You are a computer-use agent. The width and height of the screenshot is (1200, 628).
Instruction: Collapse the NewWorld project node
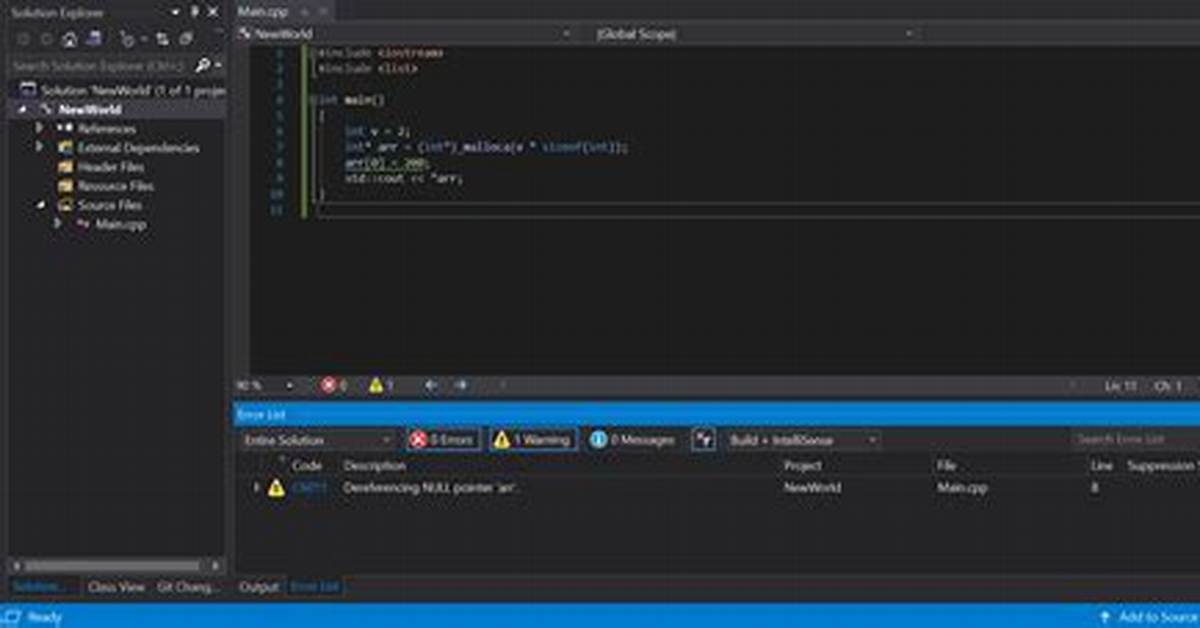click(x=22, y=109)
